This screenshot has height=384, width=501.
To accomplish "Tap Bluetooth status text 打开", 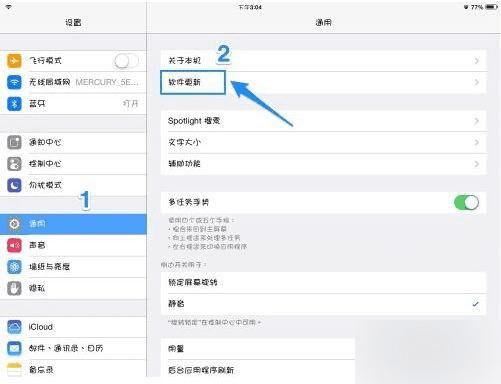I will (x=130, y=104).
